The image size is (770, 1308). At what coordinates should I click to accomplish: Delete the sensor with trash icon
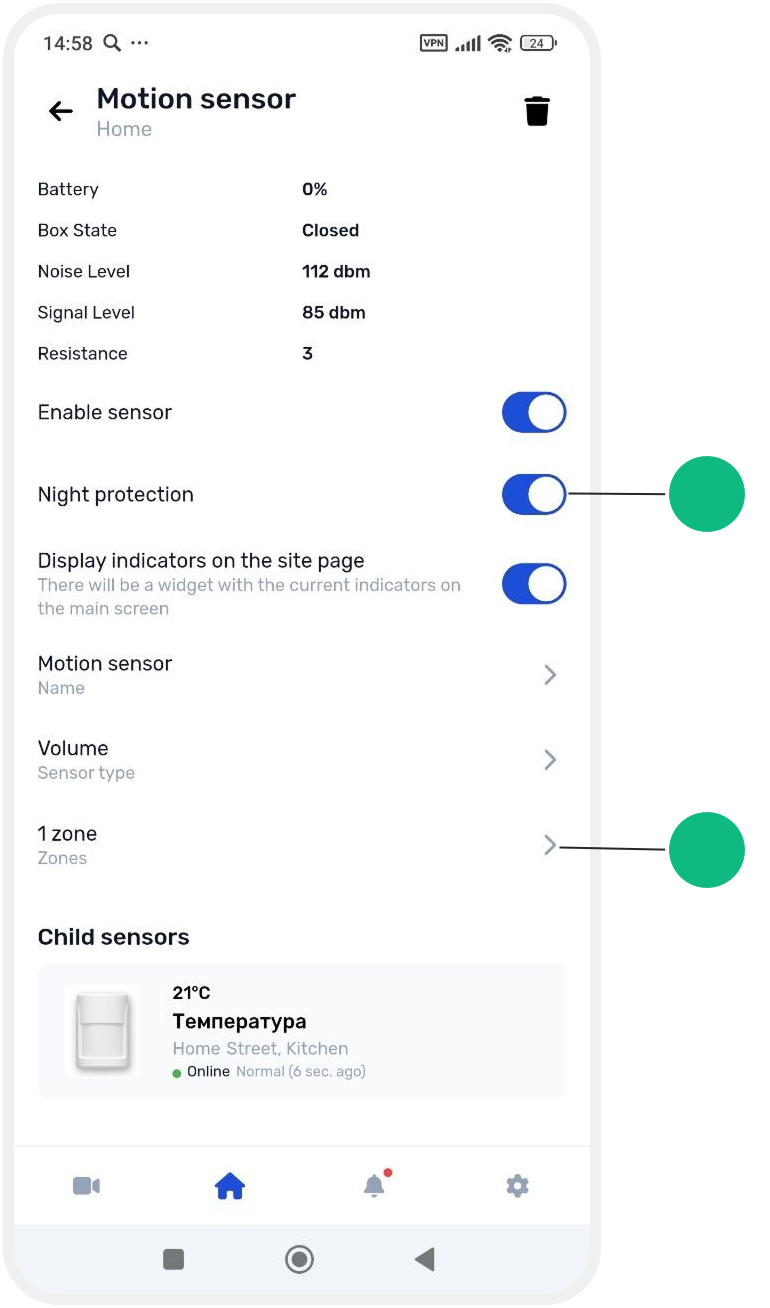coord(537,111)
